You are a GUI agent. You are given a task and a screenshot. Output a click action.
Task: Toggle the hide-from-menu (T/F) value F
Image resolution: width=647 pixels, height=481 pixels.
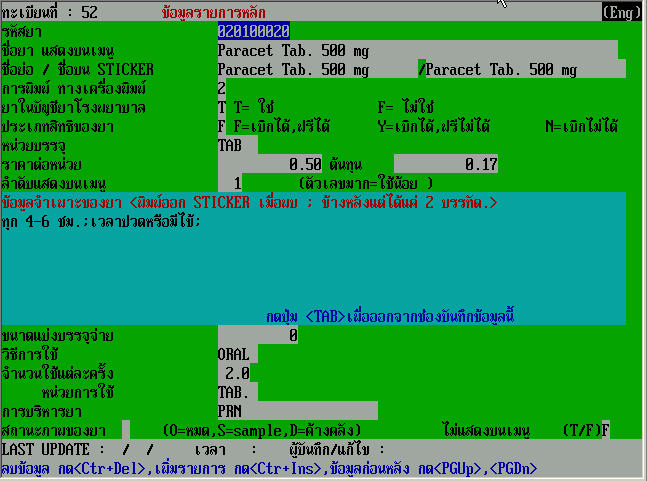[x=605, y=429]
